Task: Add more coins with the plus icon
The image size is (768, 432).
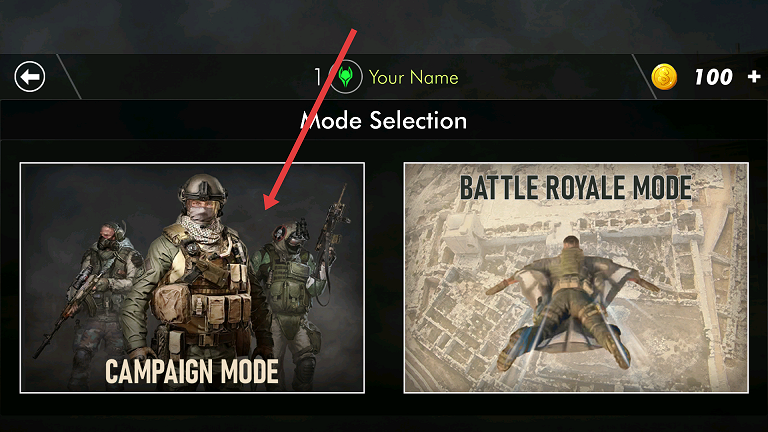Action: pos(754,76)
